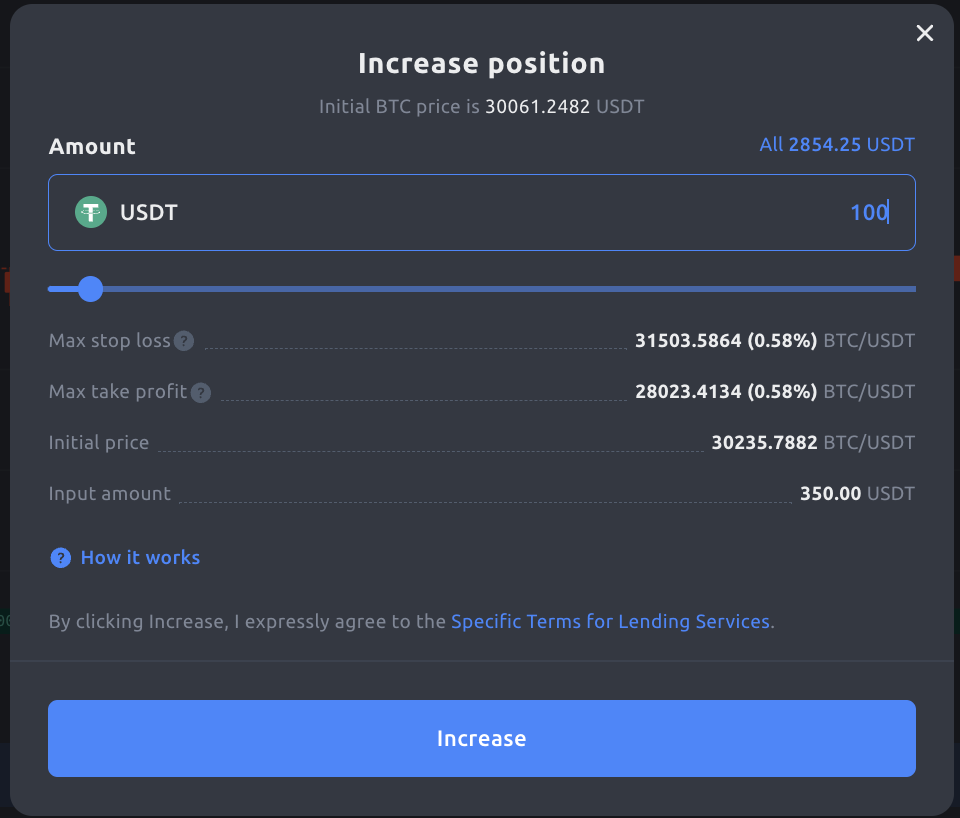The width and height of the screenshot is (960, 818).
Task: Click the Max take profit value 28023.4134
Action: [688, 391]
